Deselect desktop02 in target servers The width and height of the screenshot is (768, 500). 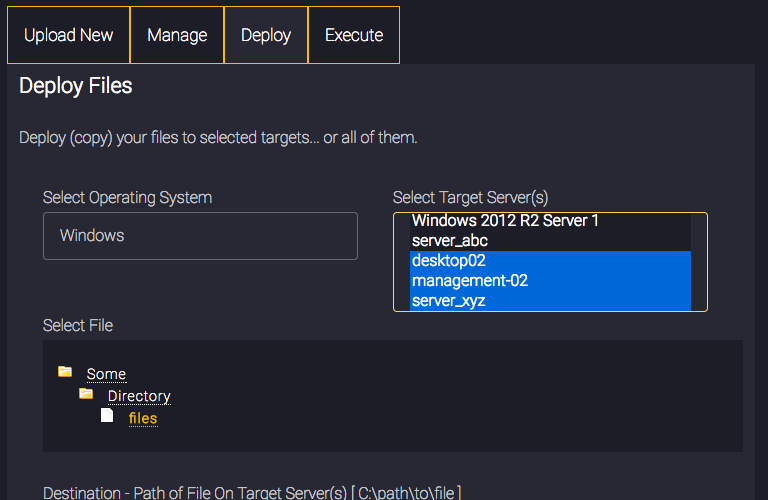tap(551, 261)
